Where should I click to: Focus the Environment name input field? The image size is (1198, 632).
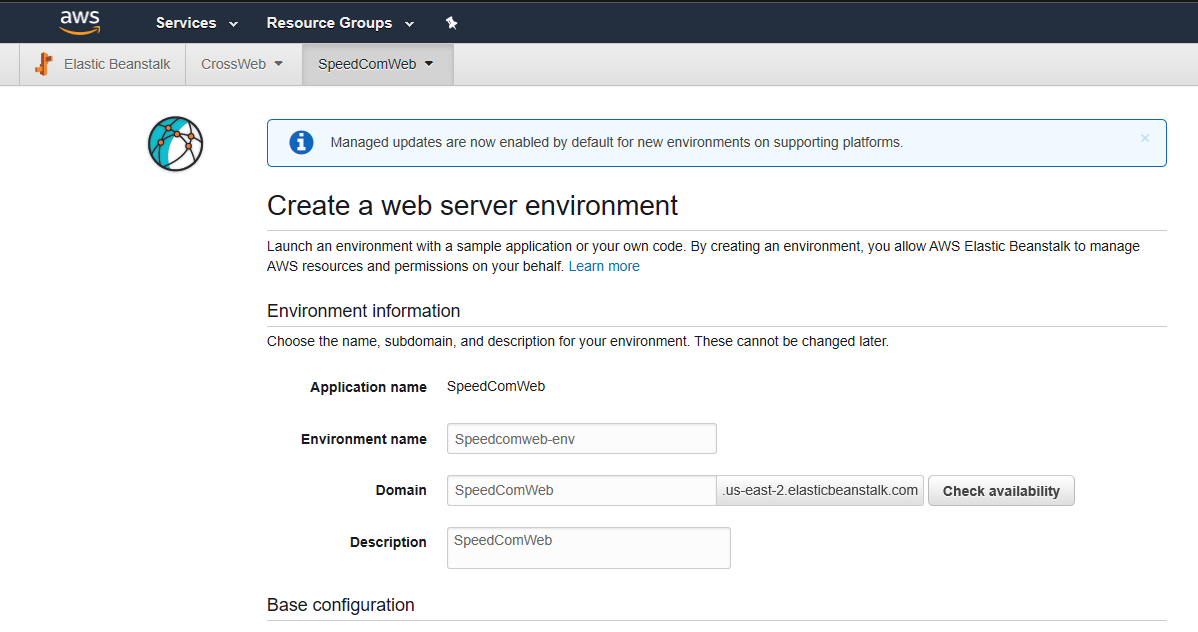(x=581, y=439)
